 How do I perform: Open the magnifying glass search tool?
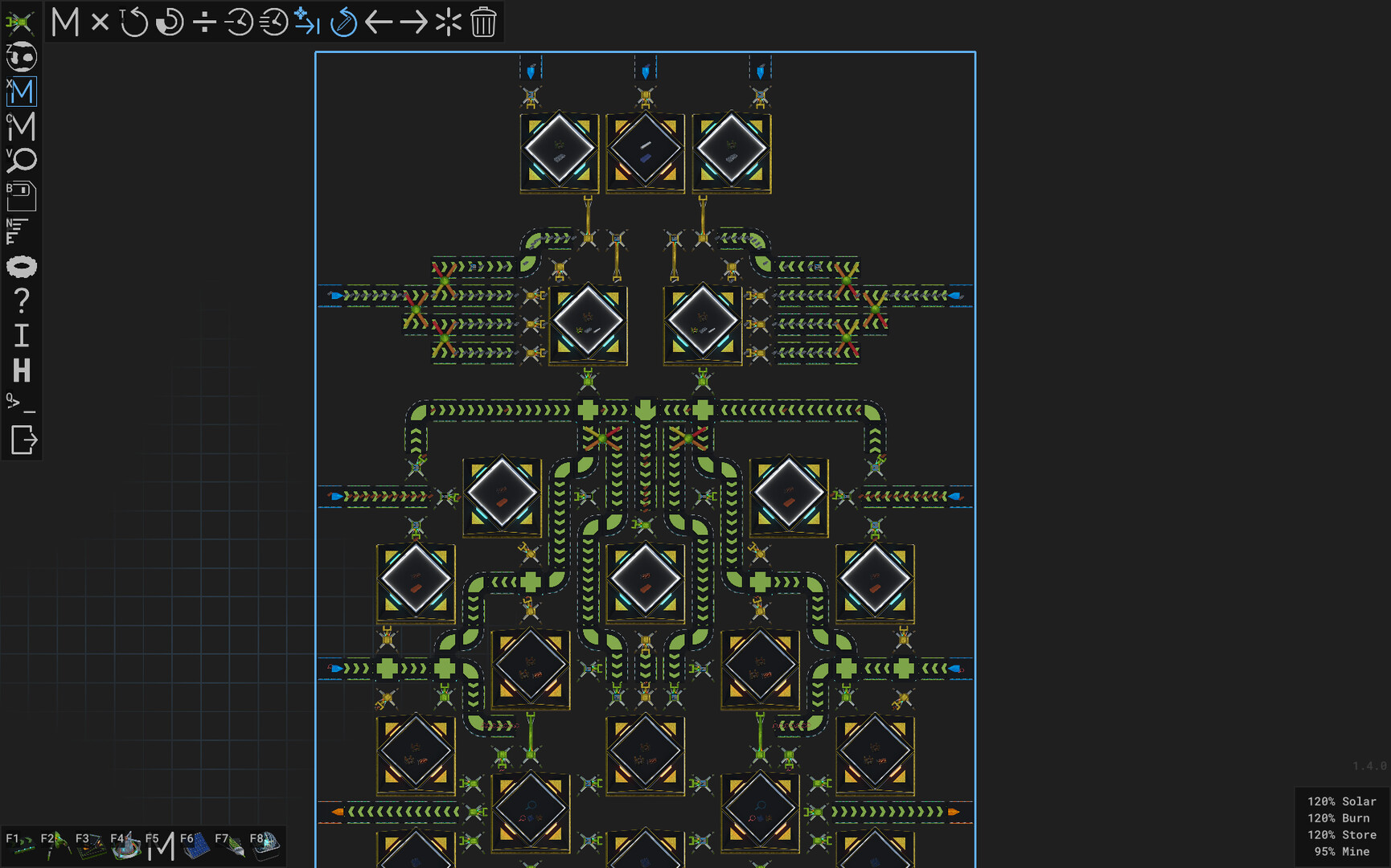click(22, 161)
